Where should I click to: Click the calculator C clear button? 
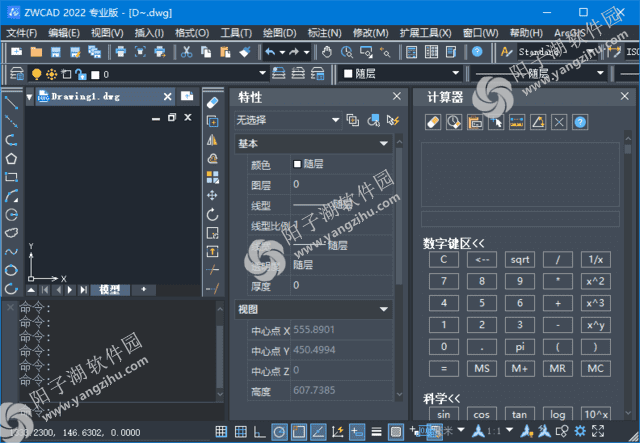pyautogui.click(x=444, y=260)
